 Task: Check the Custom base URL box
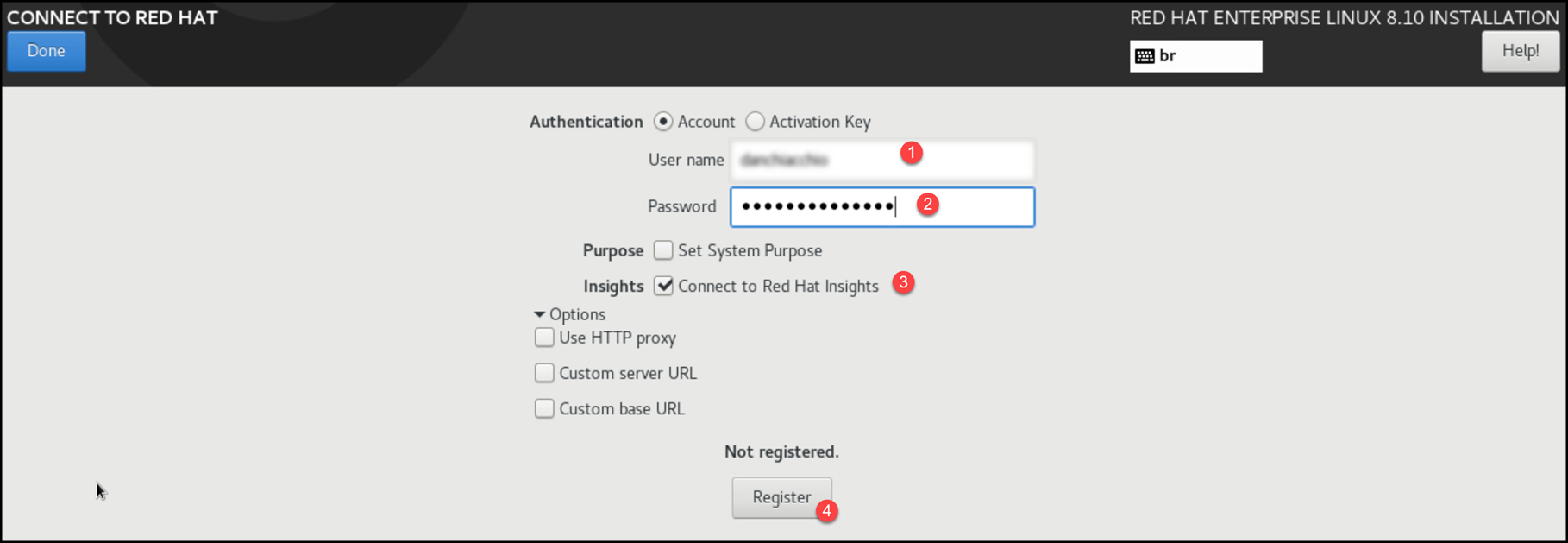pyautogui.click(x=544, y=408)
